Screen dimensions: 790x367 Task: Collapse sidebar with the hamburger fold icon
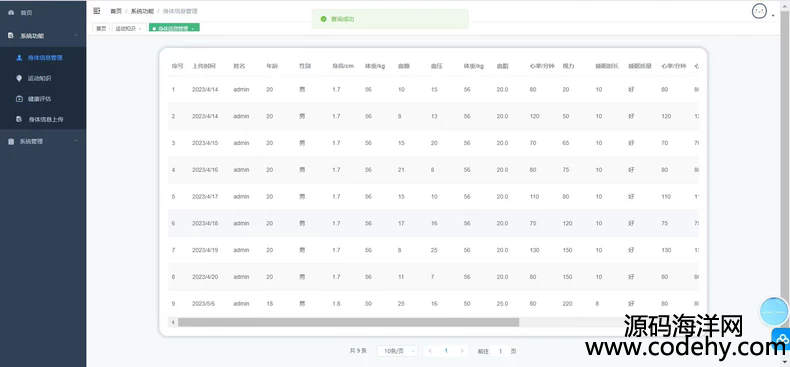point(97,11)
